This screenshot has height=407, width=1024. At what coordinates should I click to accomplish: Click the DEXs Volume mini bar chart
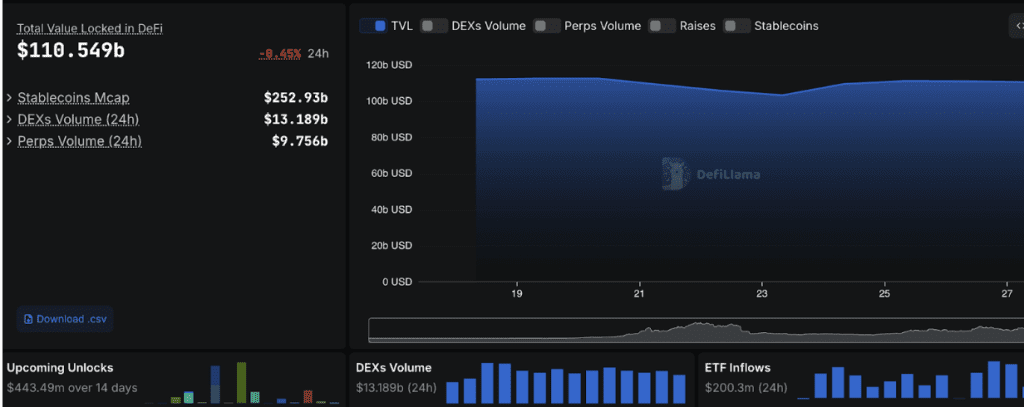click(566, 383)
